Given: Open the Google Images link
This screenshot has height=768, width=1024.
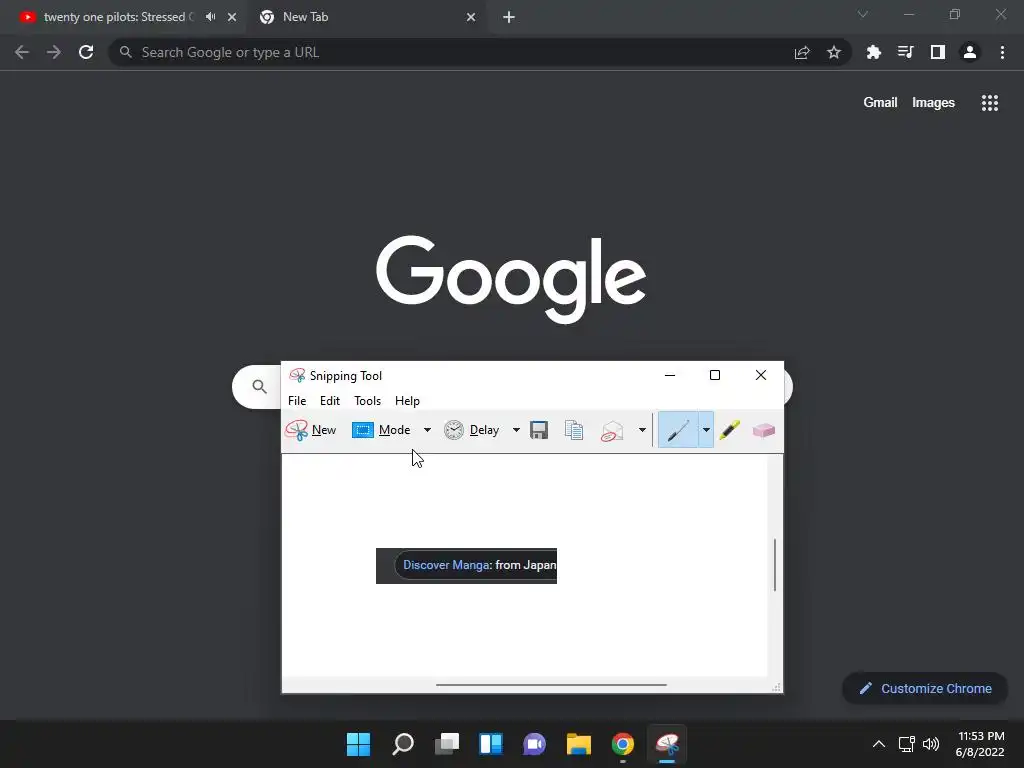Looking at the screenshot, I should coord(933,103).
